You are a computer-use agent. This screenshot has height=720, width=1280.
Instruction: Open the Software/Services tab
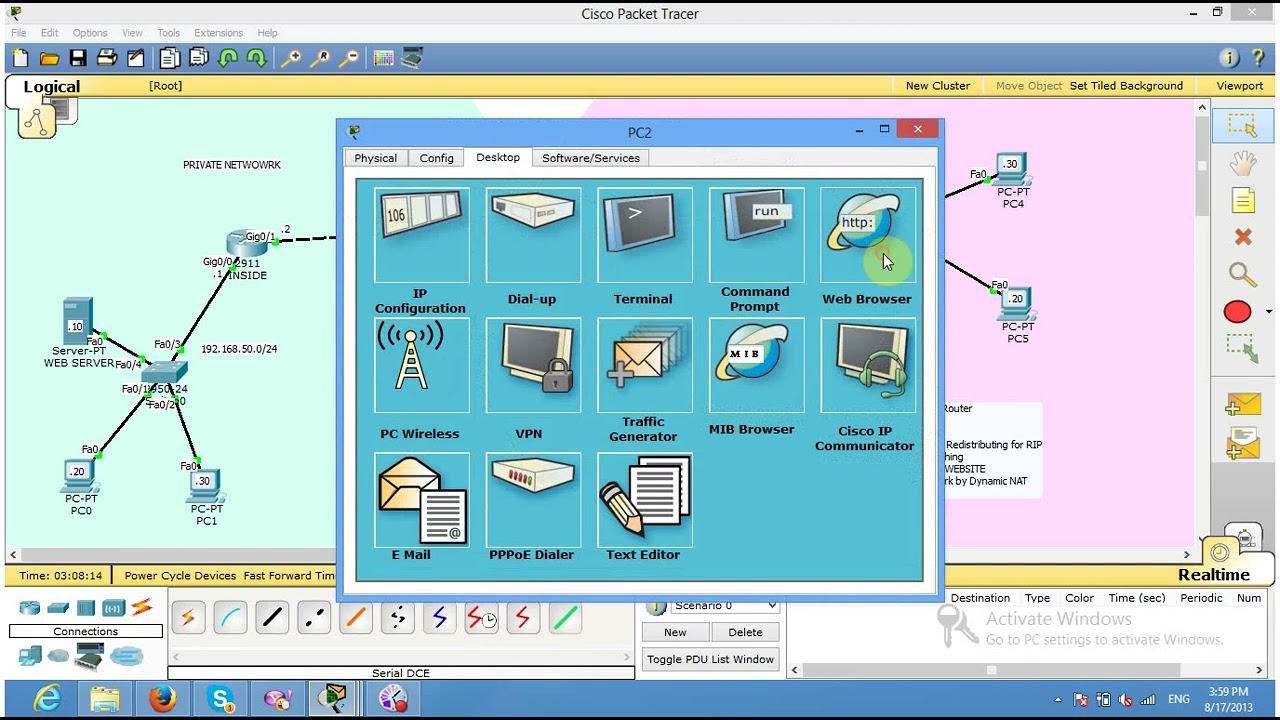[x=591, y=158]
